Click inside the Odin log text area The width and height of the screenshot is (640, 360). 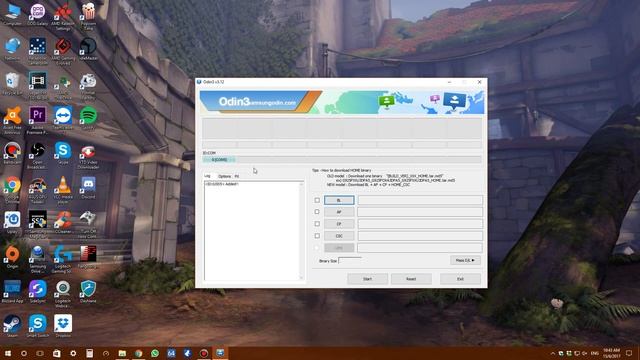coord(251,231)
